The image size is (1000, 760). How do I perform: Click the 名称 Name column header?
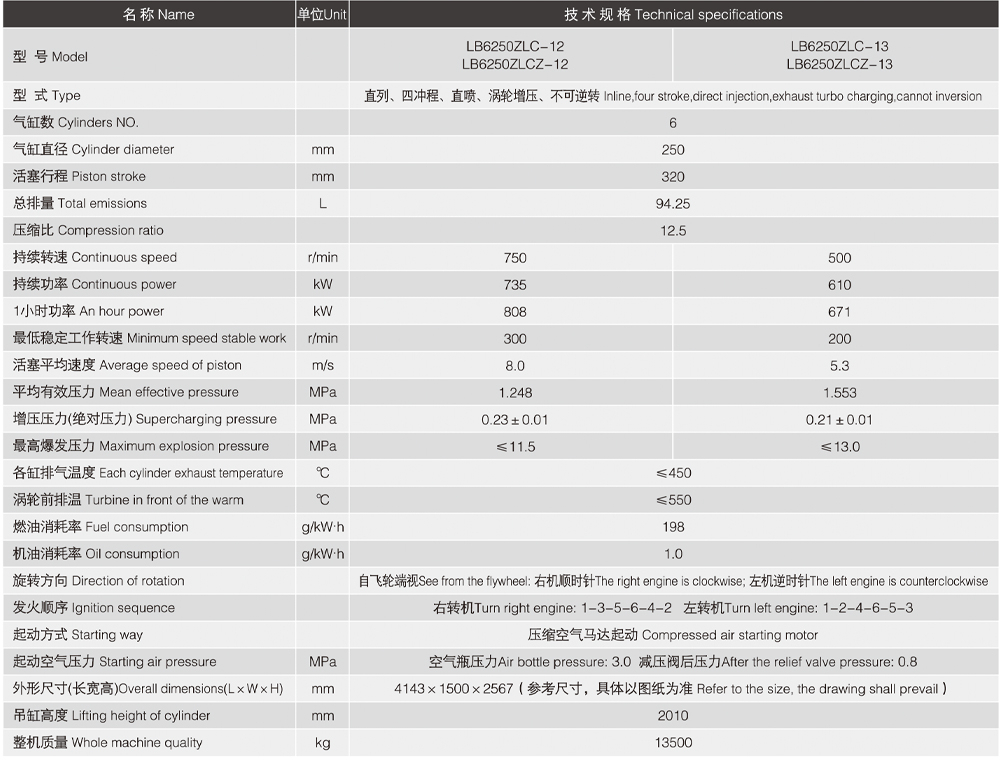(x=158, y=14)
